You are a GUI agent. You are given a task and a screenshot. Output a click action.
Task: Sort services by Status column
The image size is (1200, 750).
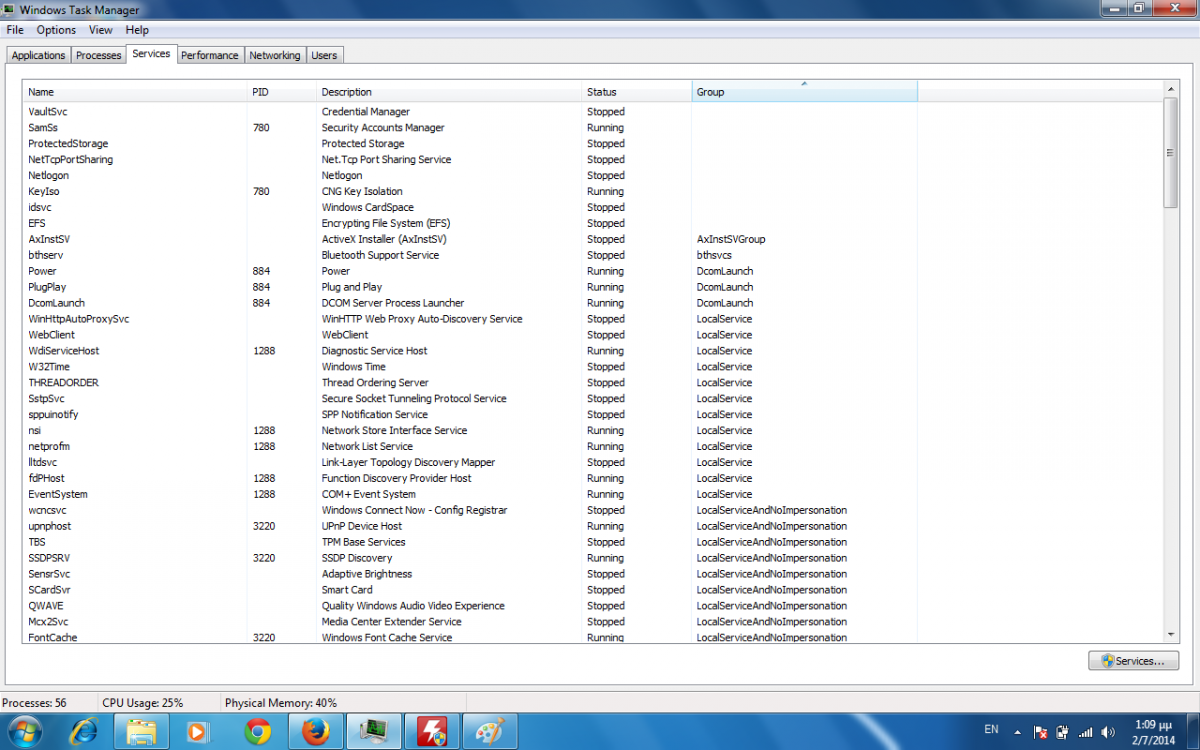click(636, 92)
